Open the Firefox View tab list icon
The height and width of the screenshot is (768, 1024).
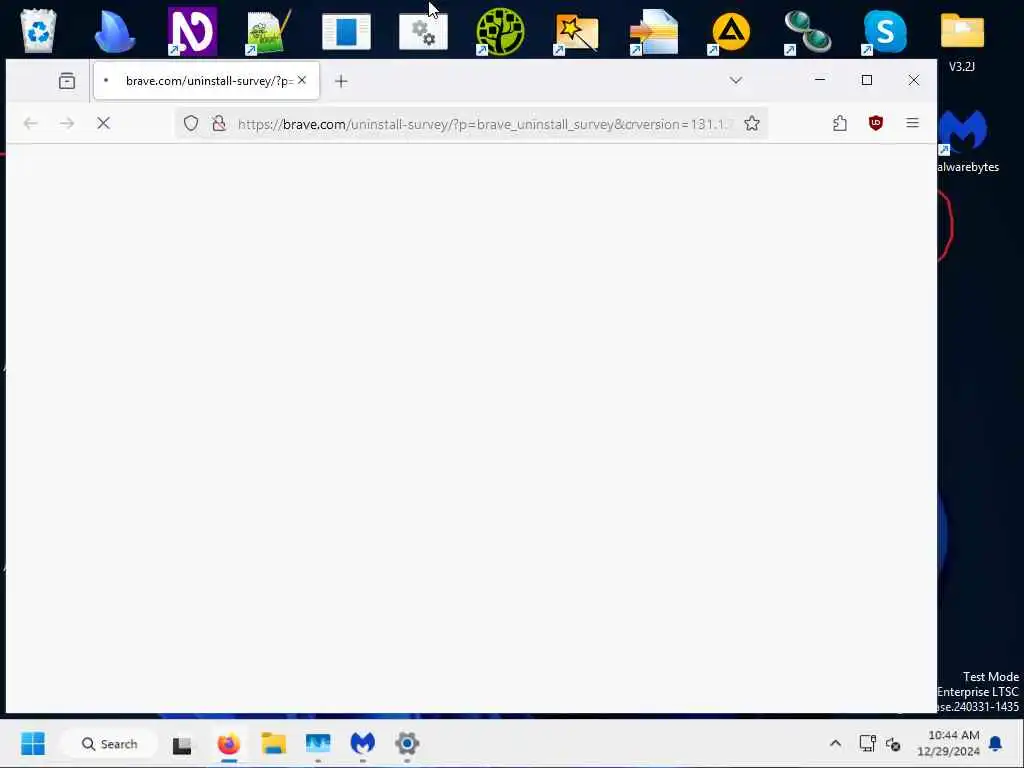(67, 81)
